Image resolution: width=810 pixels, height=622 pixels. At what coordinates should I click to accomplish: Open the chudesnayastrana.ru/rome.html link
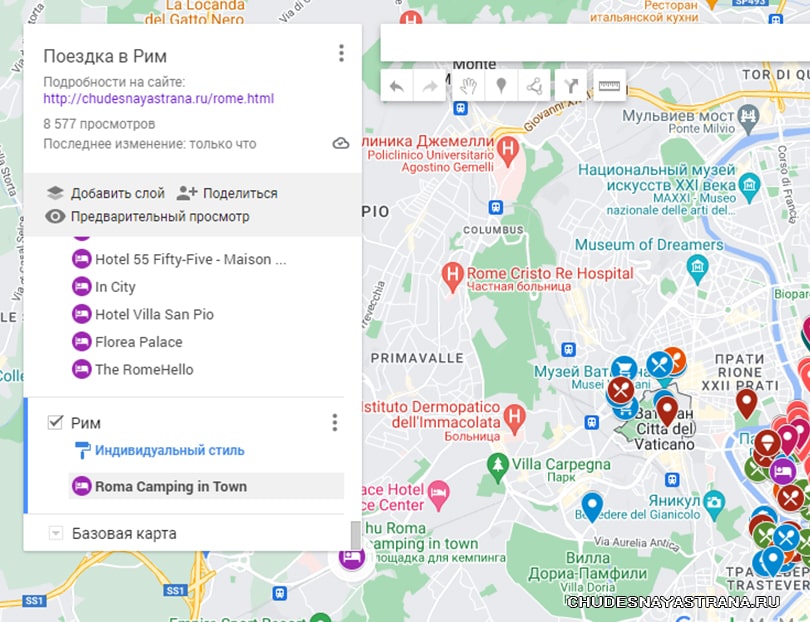(x=159, y=99)
